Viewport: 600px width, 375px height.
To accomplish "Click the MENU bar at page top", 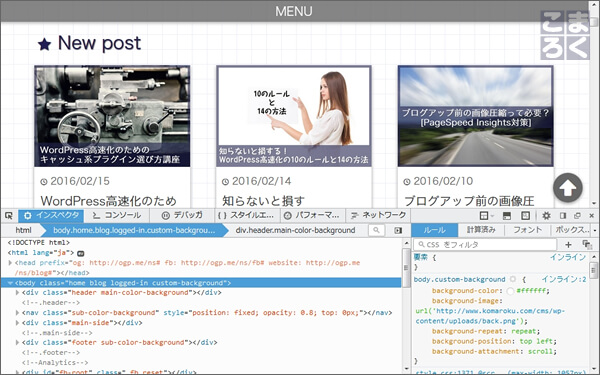I will coord(294,11).
